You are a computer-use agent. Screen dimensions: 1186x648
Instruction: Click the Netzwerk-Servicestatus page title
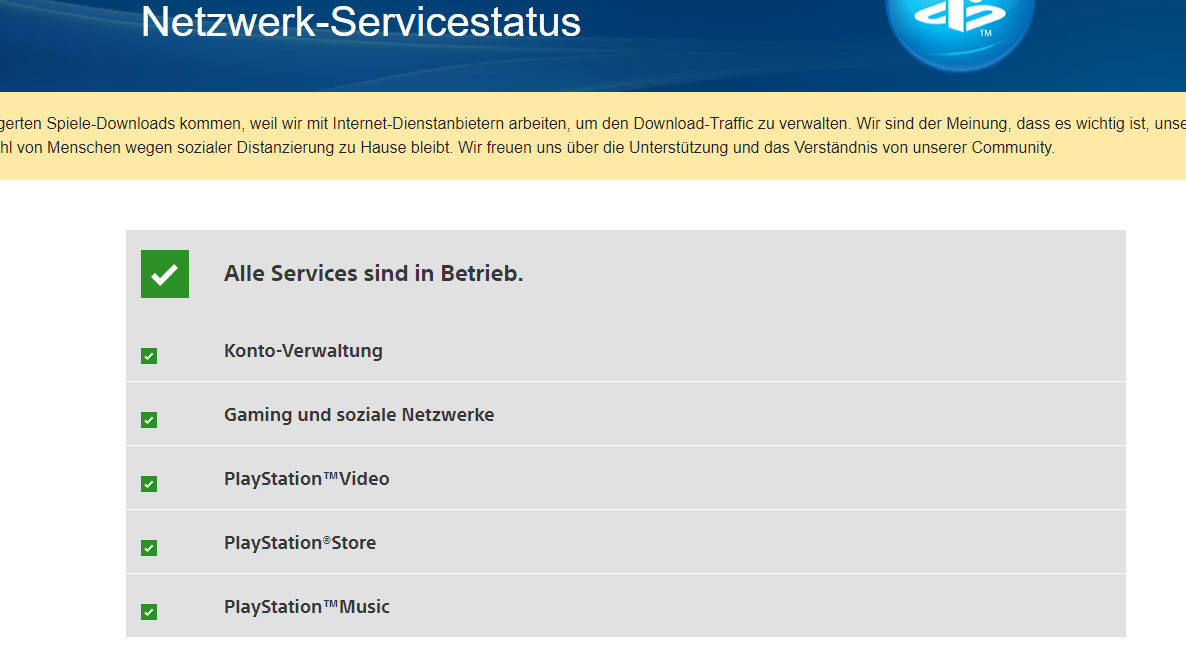(x=361, y=21)
